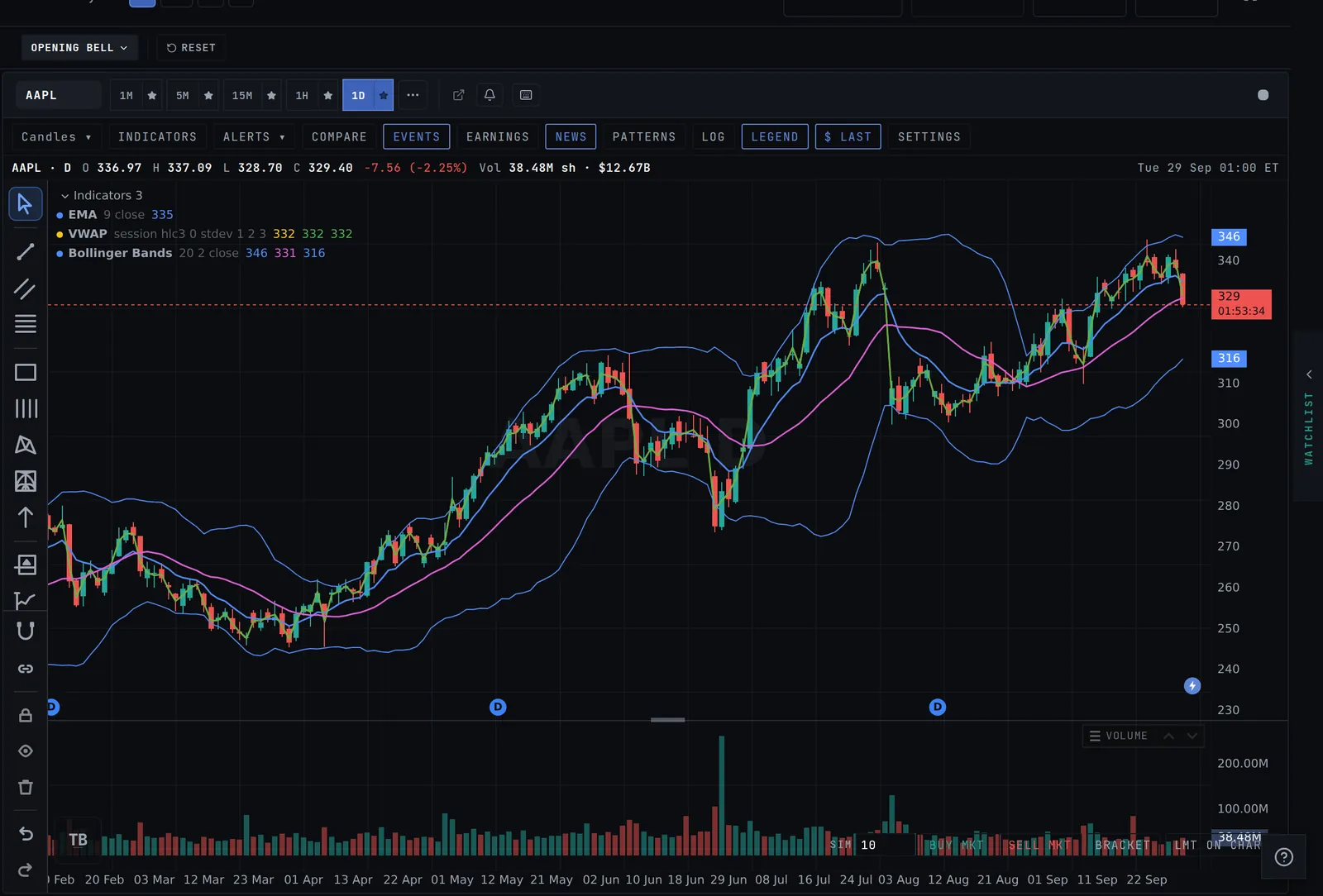Viewport: 1323px width, 896px height.
Task: Open chart in pop-out window icon
Action: (459, 95)
